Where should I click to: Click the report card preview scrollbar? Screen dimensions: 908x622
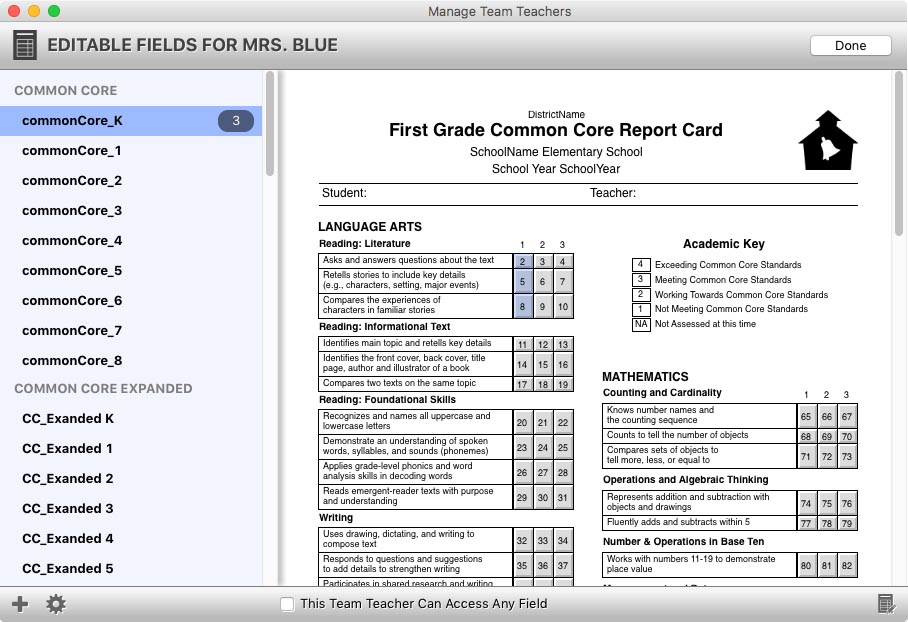pyautogui.click(x=898, y=153)
